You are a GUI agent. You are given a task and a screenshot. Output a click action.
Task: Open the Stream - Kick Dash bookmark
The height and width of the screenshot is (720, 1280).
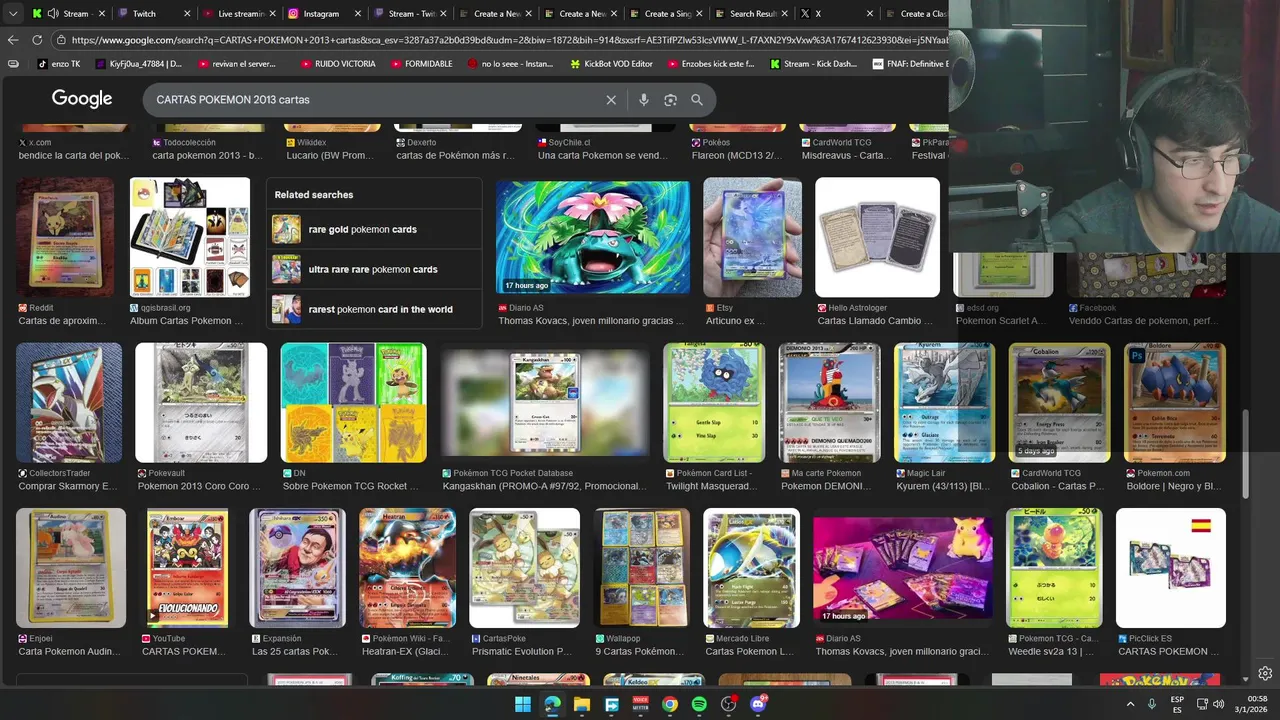813,64
